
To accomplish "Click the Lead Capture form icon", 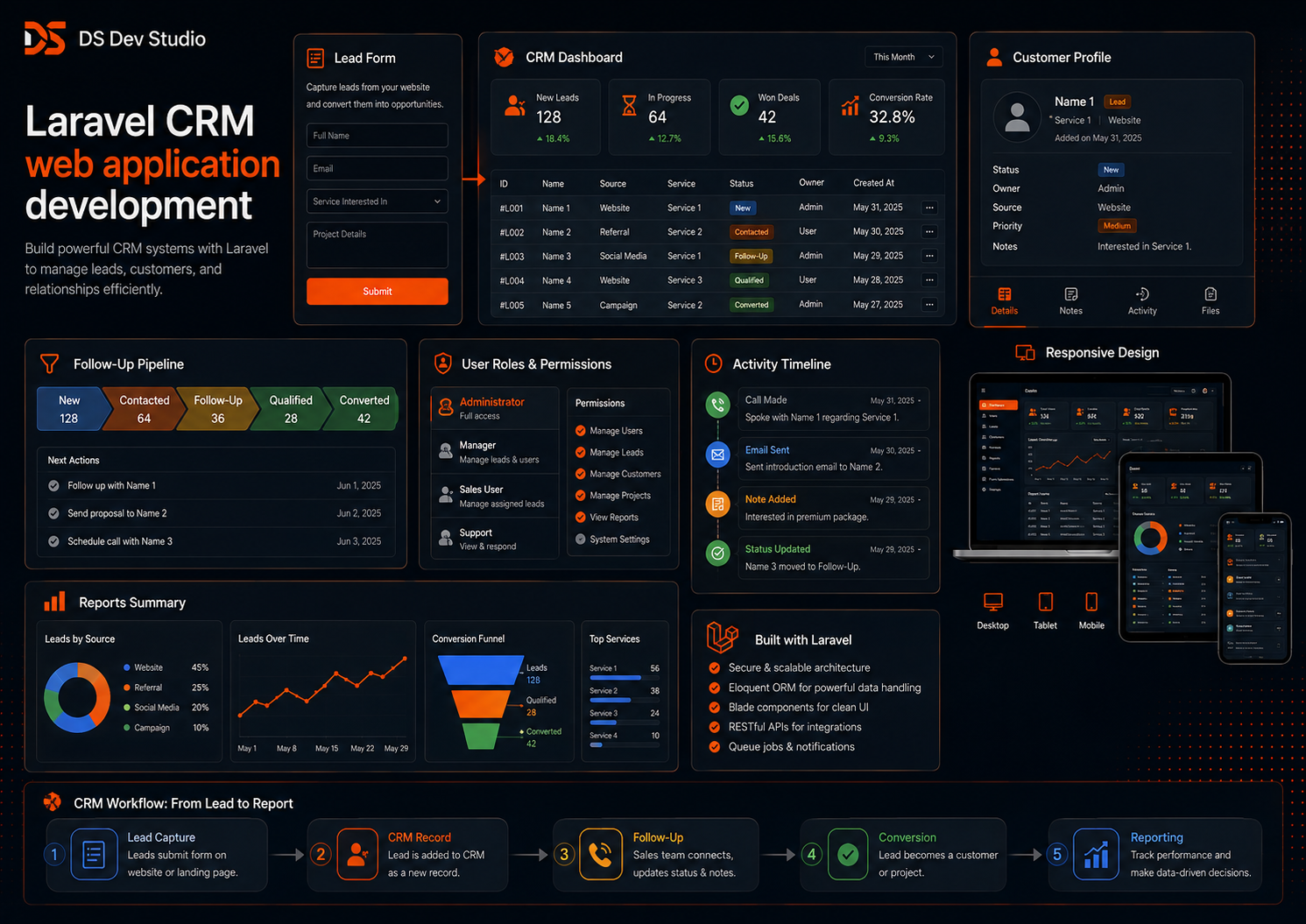I will 94,854.
